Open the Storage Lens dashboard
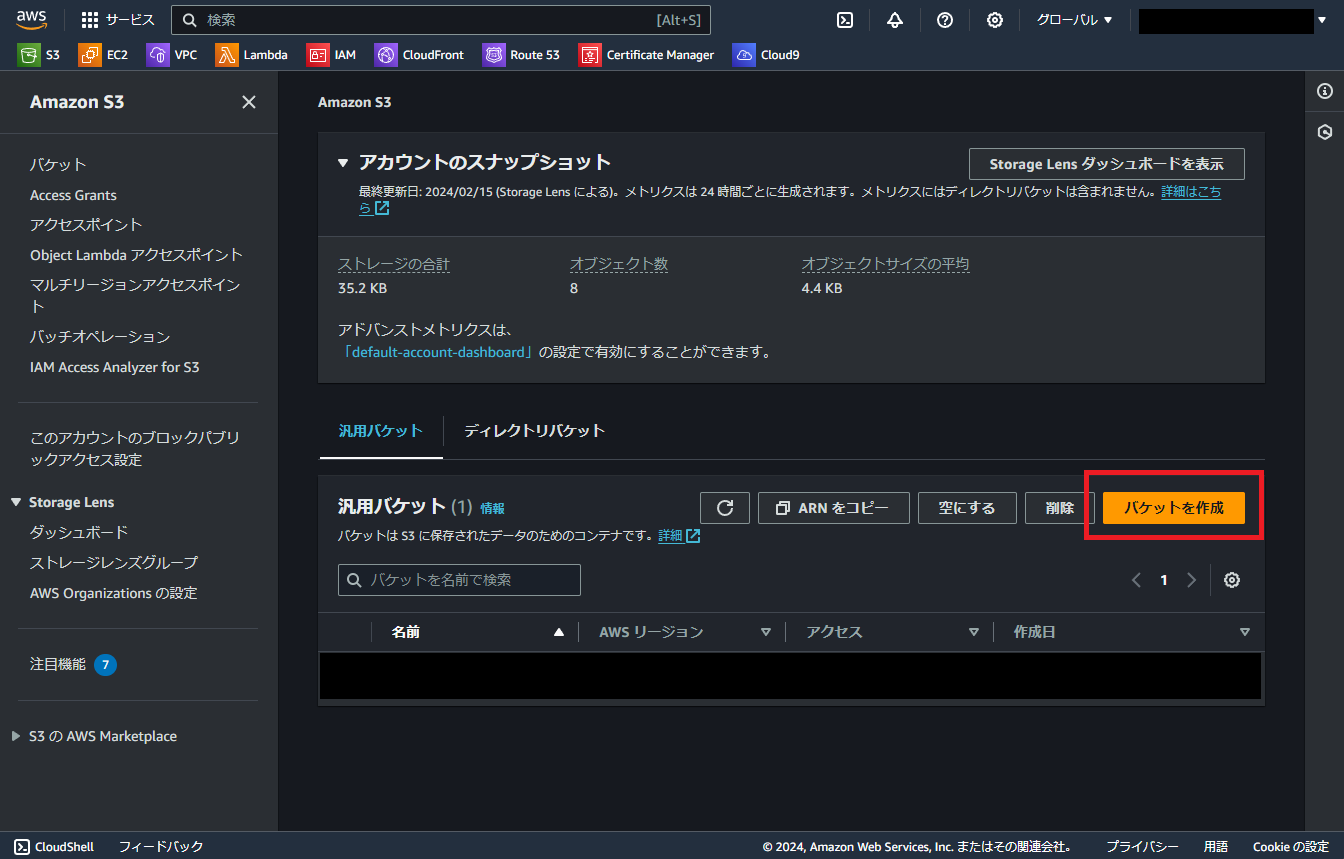Viewport: 1344px width, 859px height. point(1106,163)
